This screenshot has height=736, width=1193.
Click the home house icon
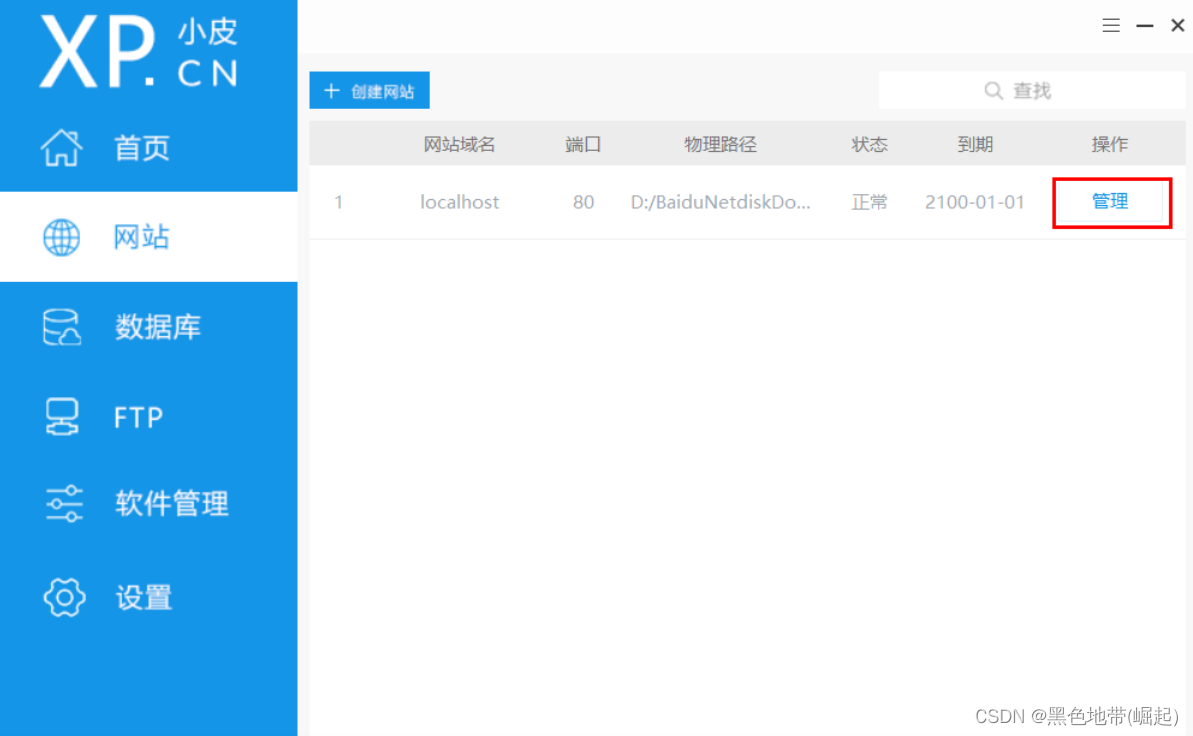[x=62, y=148]
